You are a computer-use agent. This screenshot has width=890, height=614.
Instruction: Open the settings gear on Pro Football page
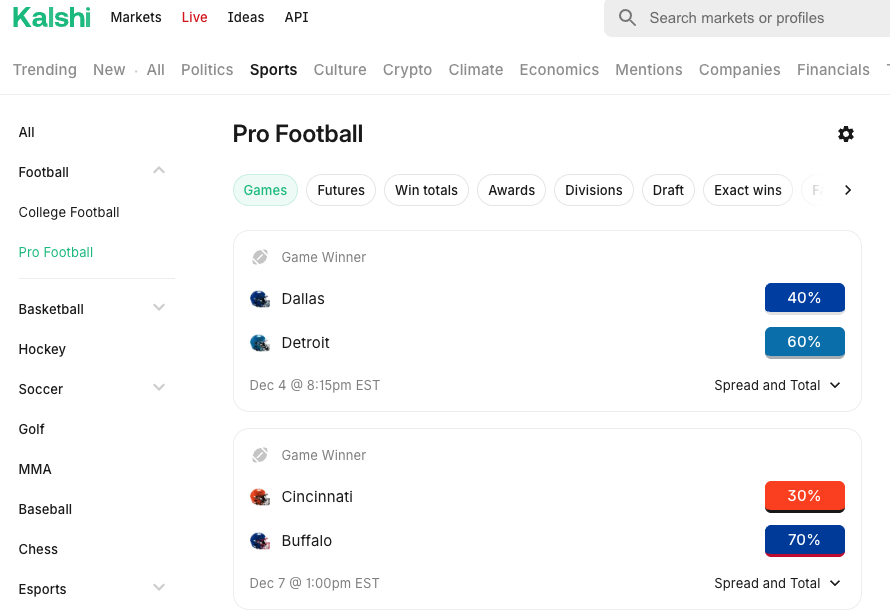(x=846, y=134)
